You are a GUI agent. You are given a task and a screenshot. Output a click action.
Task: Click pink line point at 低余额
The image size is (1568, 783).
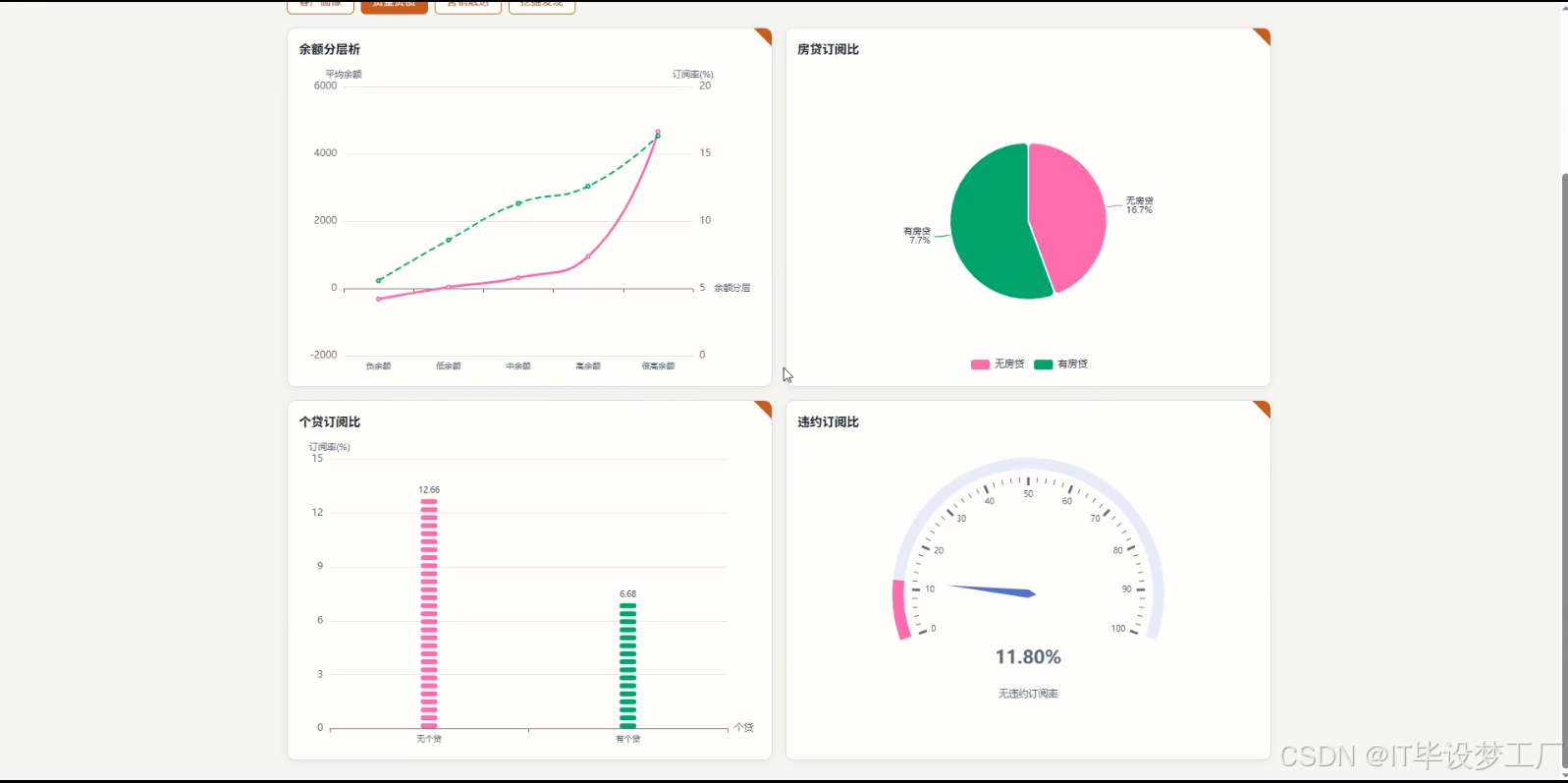click(x=449, y=287)
